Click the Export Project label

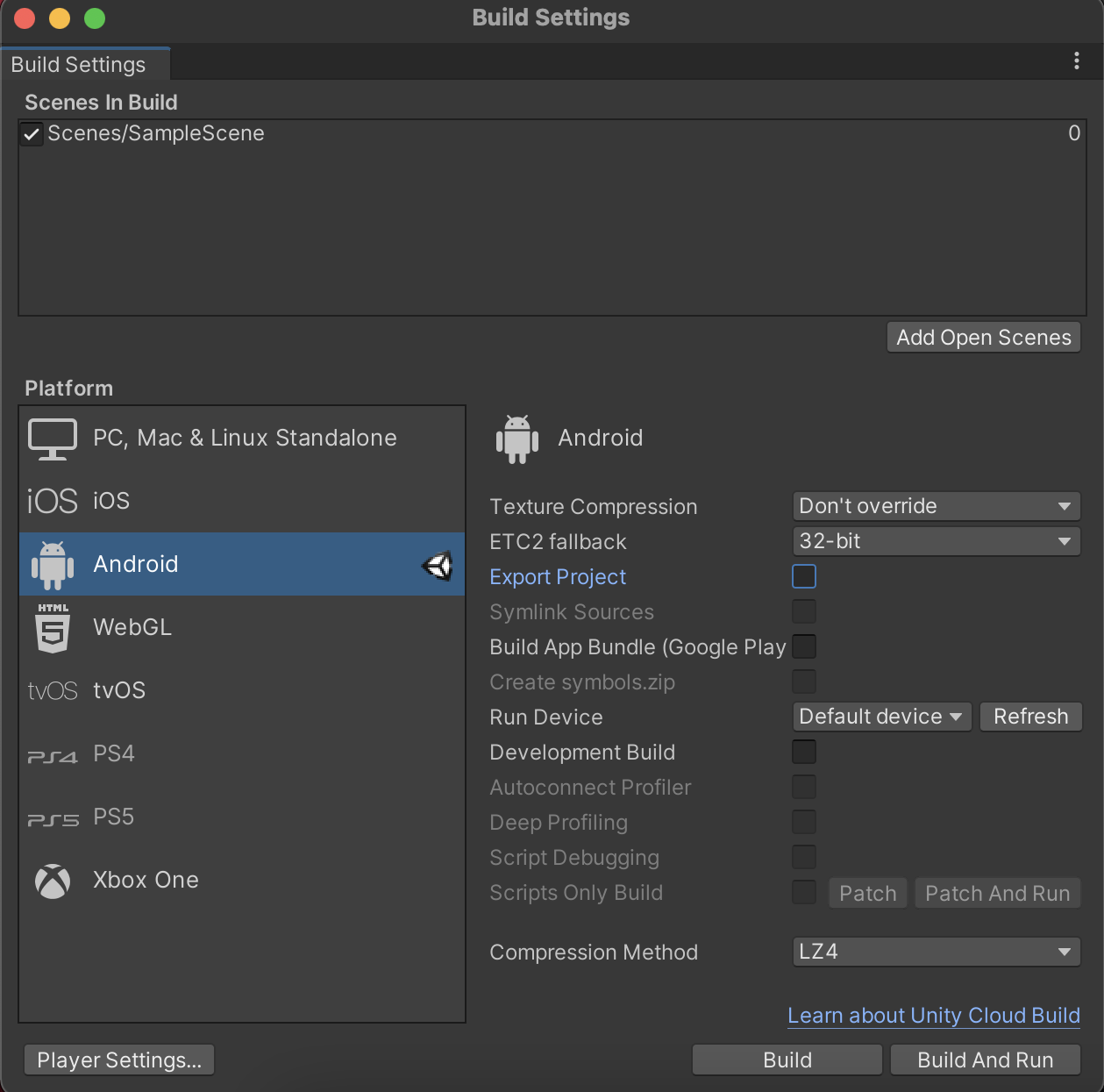click(x=558, y=577)
